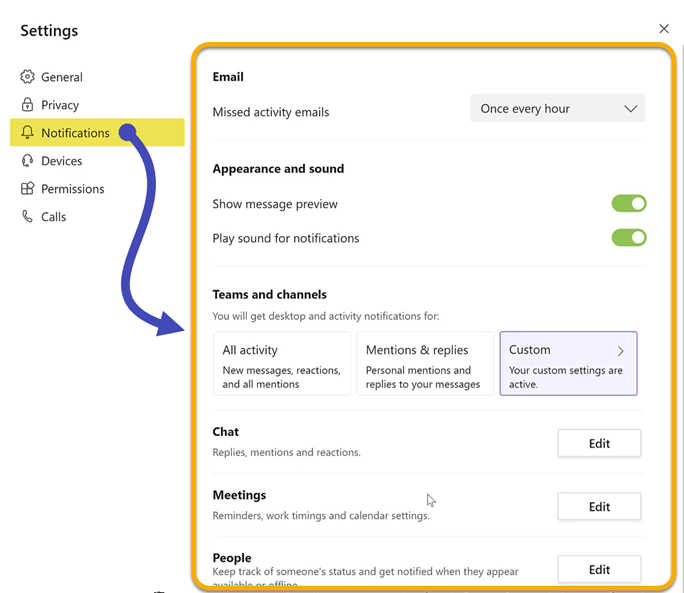Click the Show message preview label
This screenshot has height=593, width=684.
275,204
